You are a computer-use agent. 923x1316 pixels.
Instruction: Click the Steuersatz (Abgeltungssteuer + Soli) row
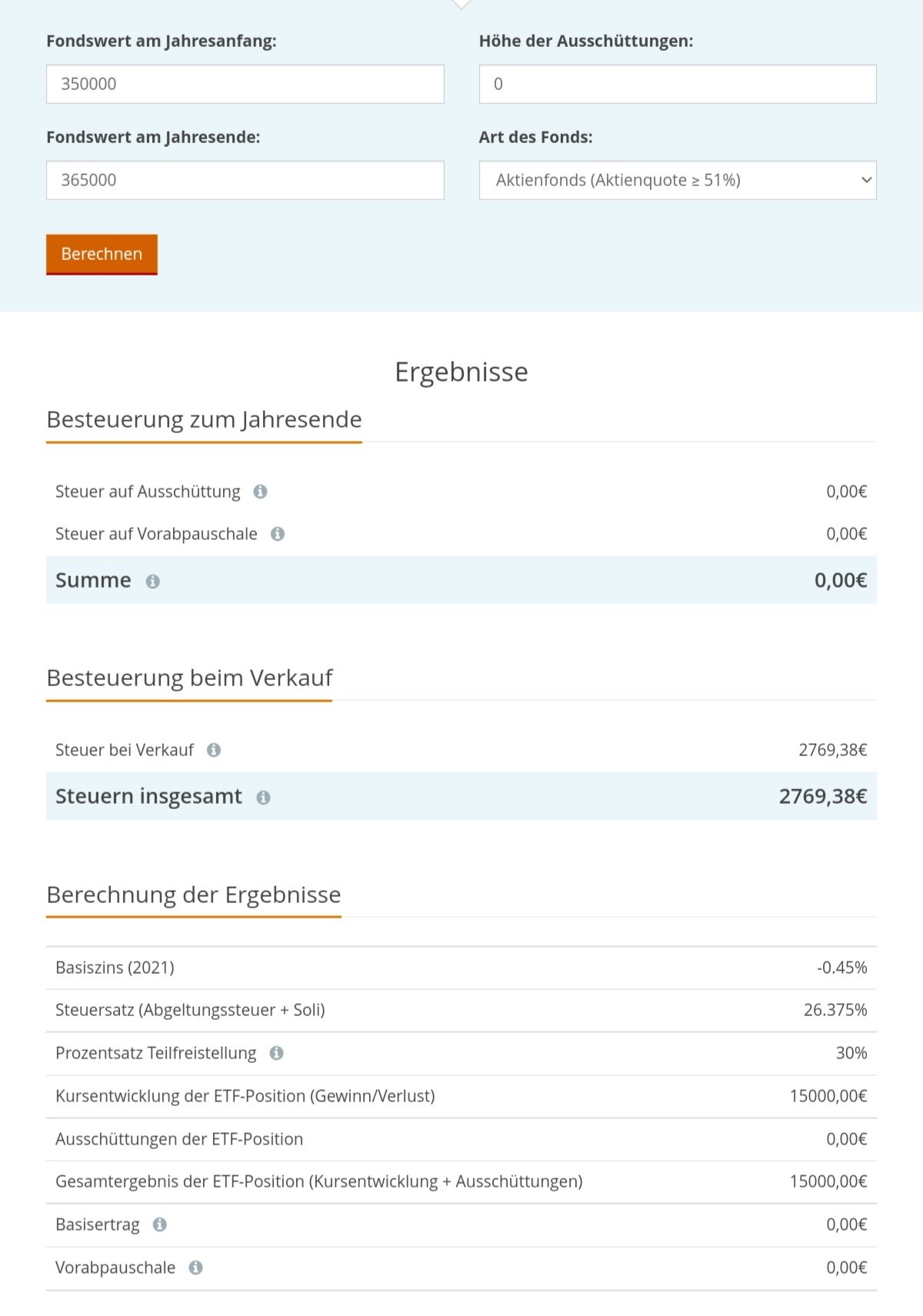click(190, 1010)
